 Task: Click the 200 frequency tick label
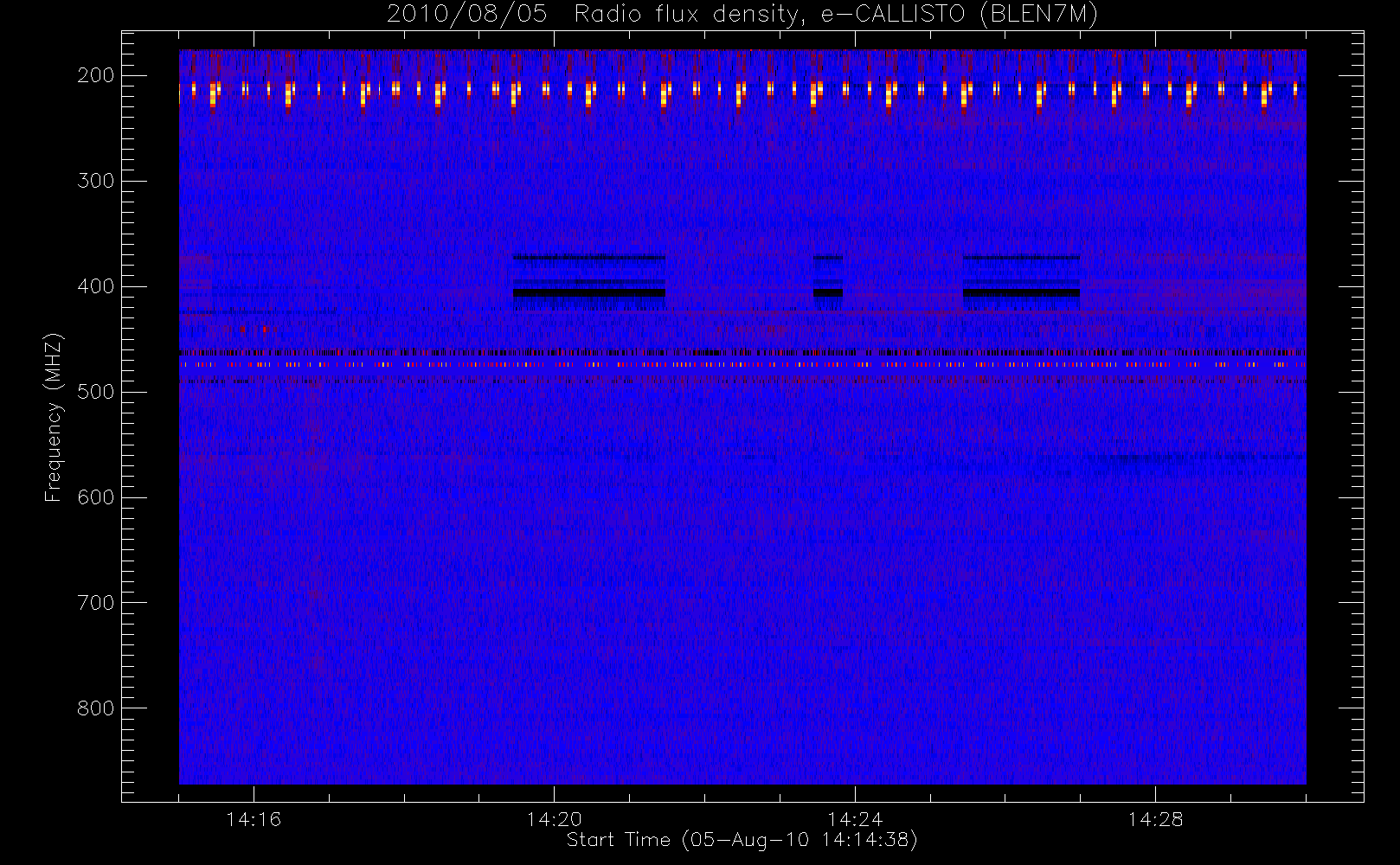(x=96, y=75)
